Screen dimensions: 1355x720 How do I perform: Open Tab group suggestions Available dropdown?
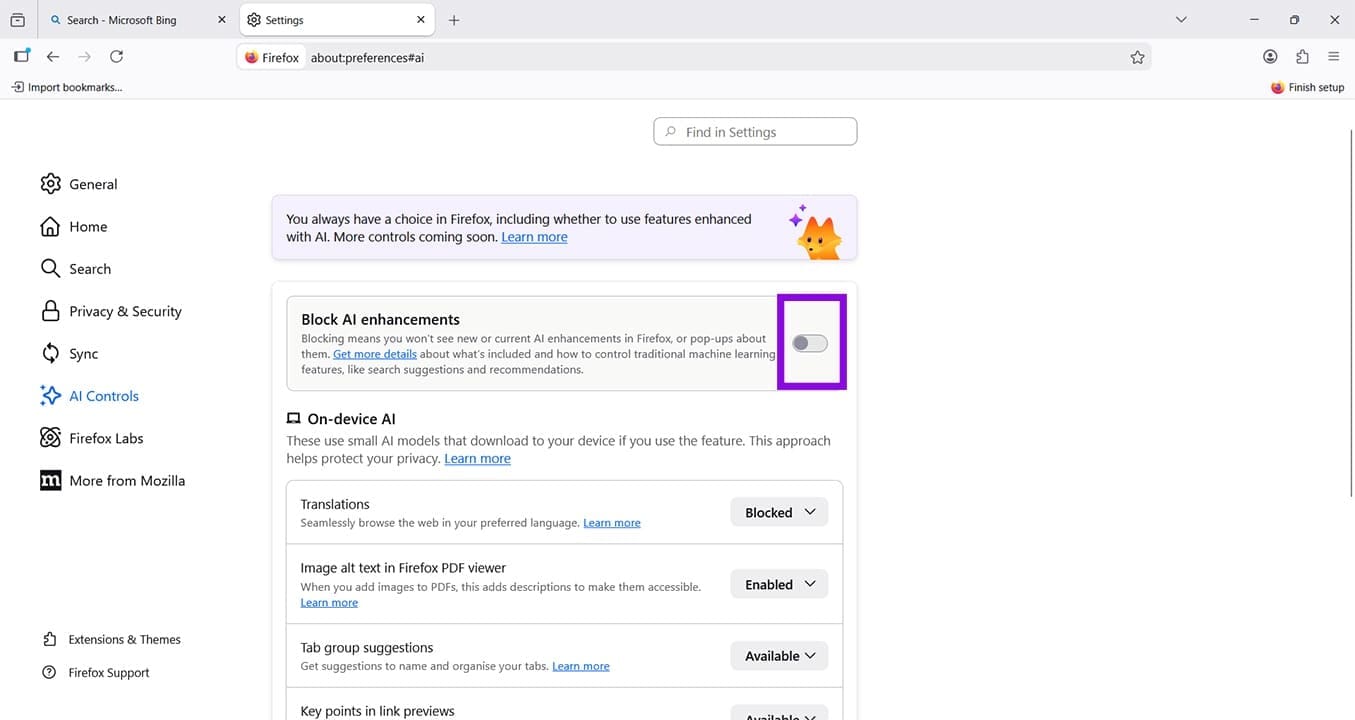pos(779,656)
